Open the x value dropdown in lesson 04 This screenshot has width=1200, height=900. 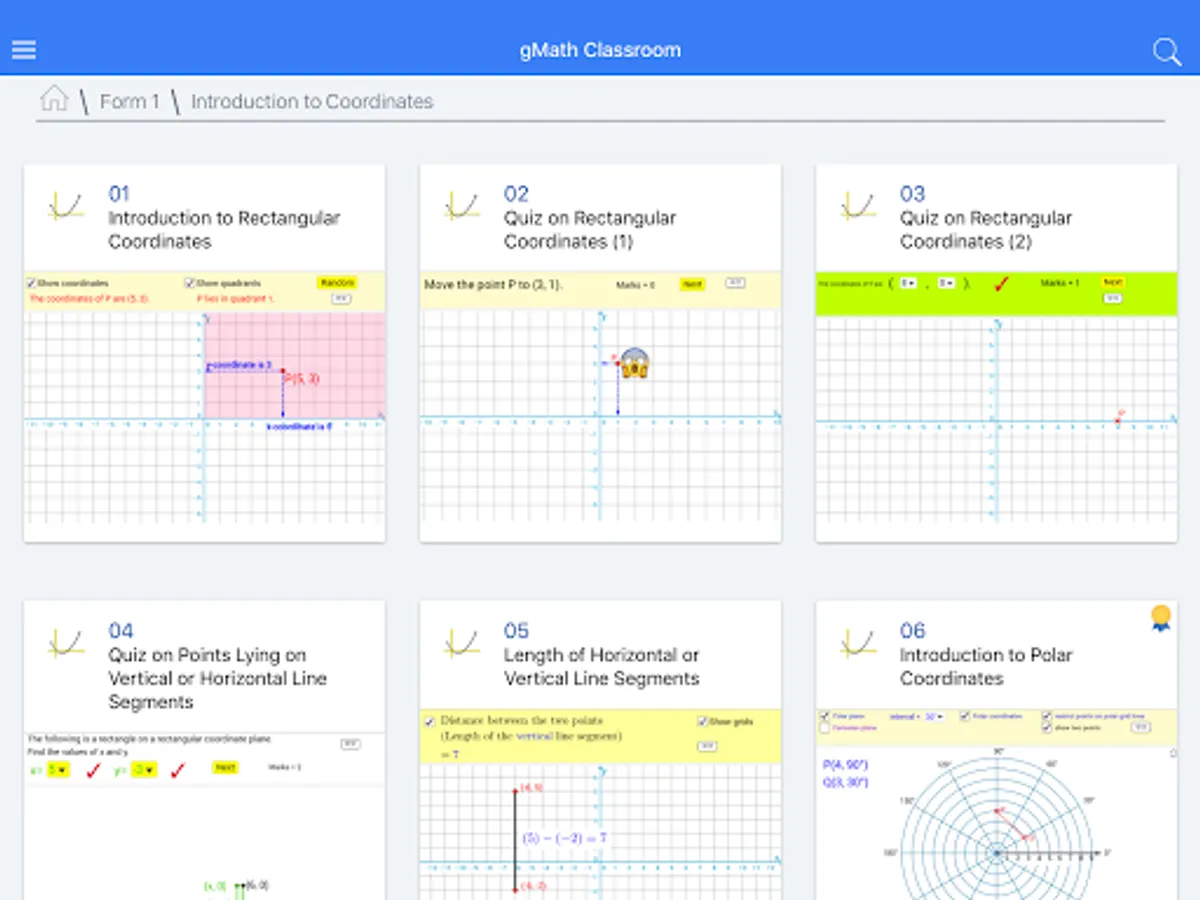tap(57, 770)
